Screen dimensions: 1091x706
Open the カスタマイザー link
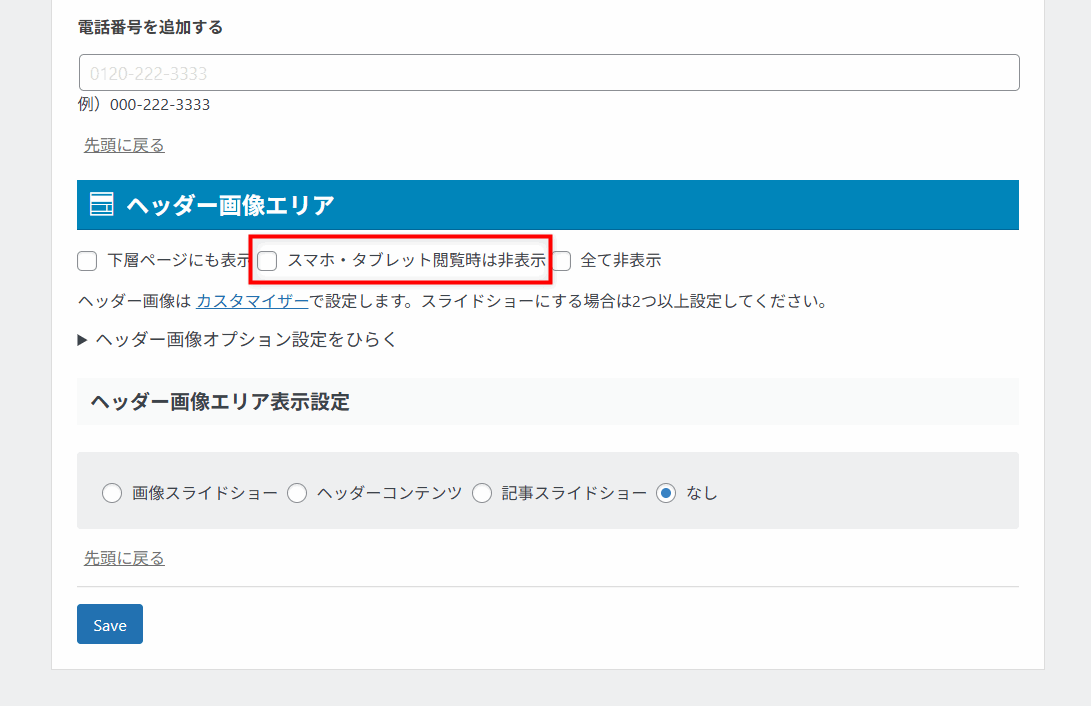252,300
